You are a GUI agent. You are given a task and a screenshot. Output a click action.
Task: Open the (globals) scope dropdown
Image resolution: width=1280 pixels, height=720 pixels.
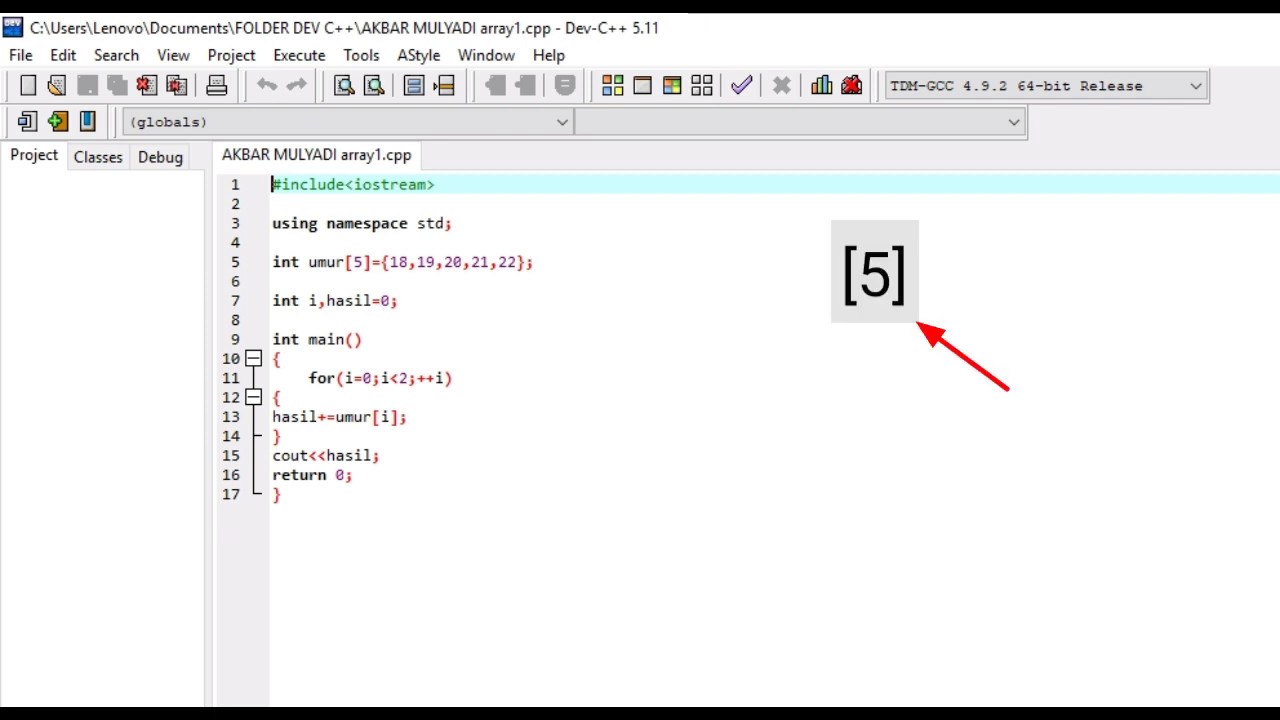347,122
